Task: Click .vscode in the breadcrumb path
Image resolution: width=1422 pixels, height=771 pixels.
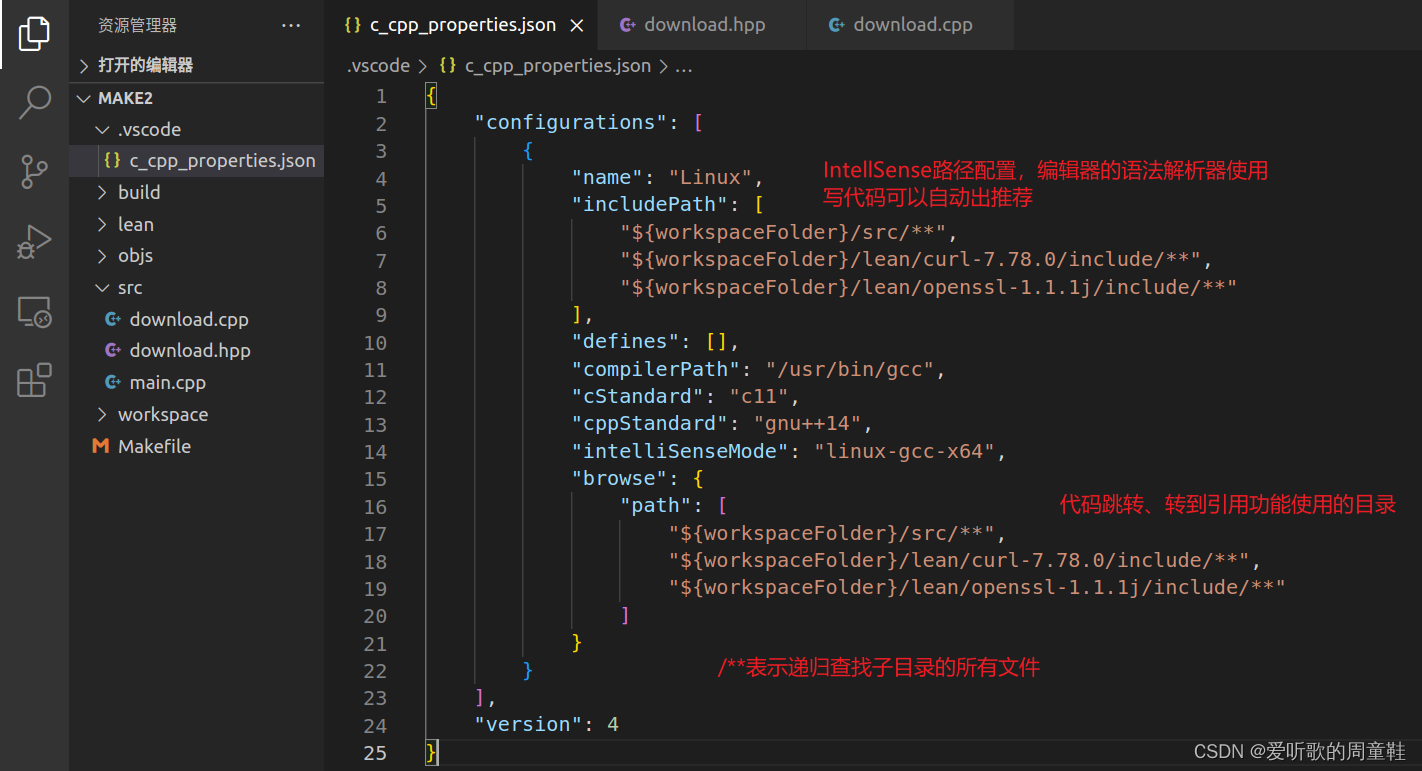Action: tap(378, 66)
